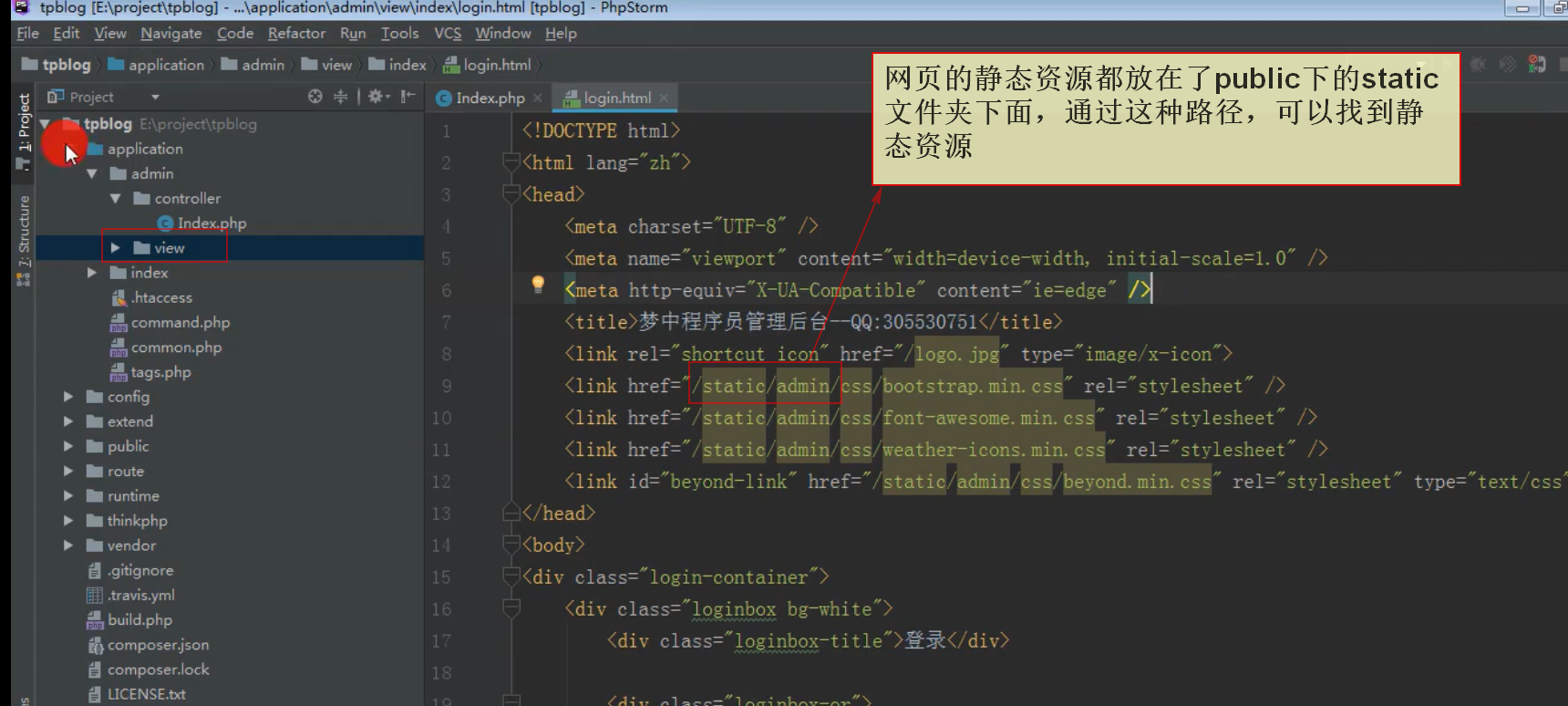Click the bootstrap.min.css path on line 9
Image resolution: width=1568 pixels, height=706 pixels.
(973, 386)
